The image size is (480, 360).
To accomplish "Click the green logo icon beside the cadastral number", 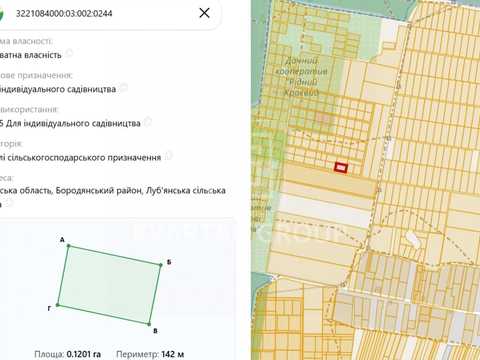I will point(2,14).
